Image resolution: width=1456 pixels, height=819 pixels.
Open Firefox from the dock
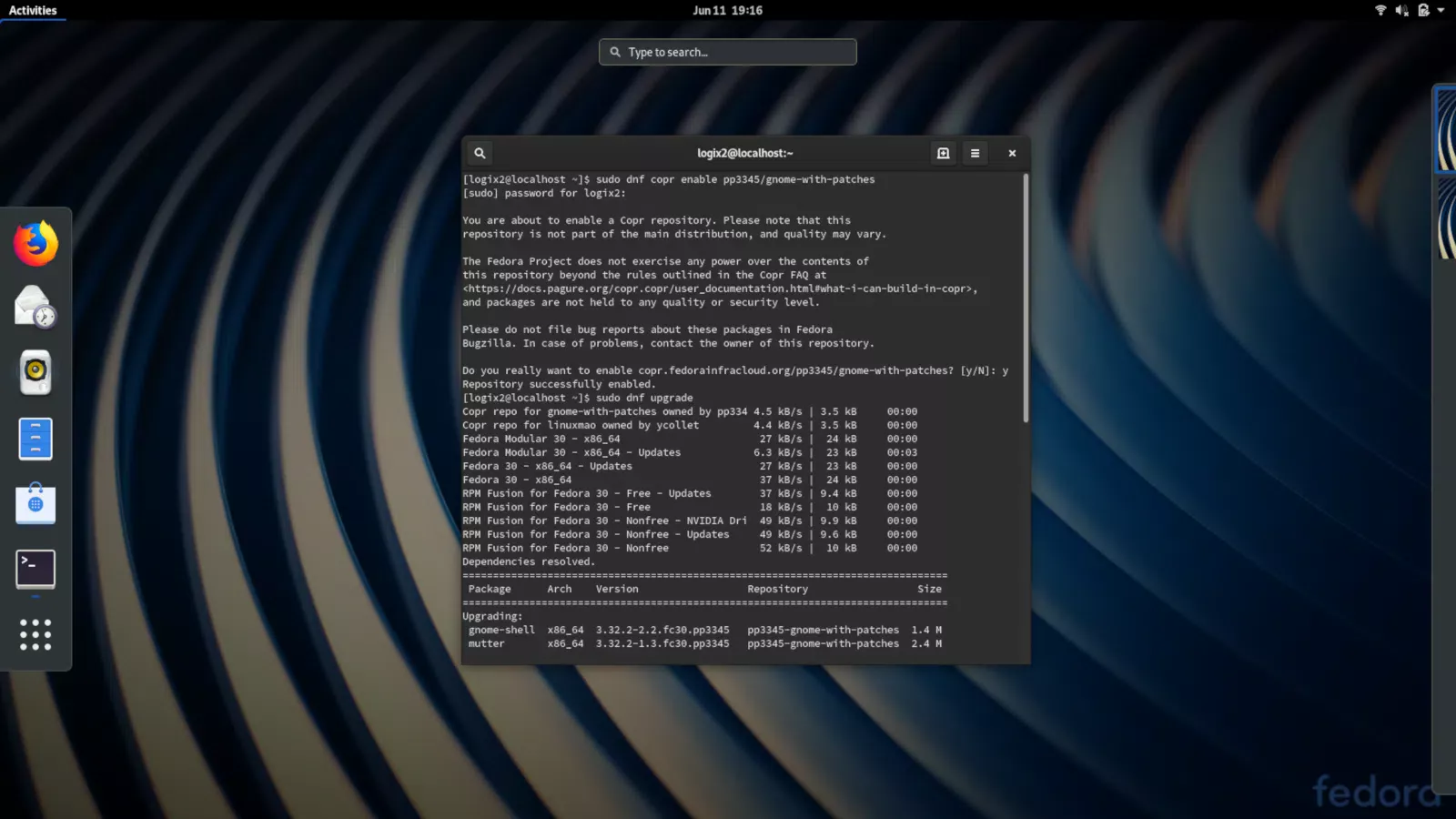(x=35, y=242)
